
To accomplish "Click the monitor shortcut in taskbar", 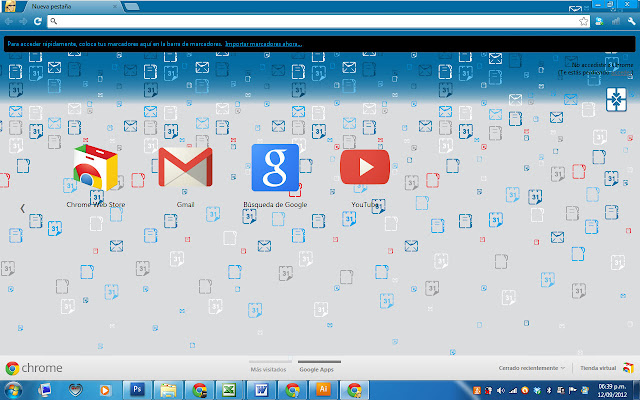I will pyautogui.click(x=44, y=391).
